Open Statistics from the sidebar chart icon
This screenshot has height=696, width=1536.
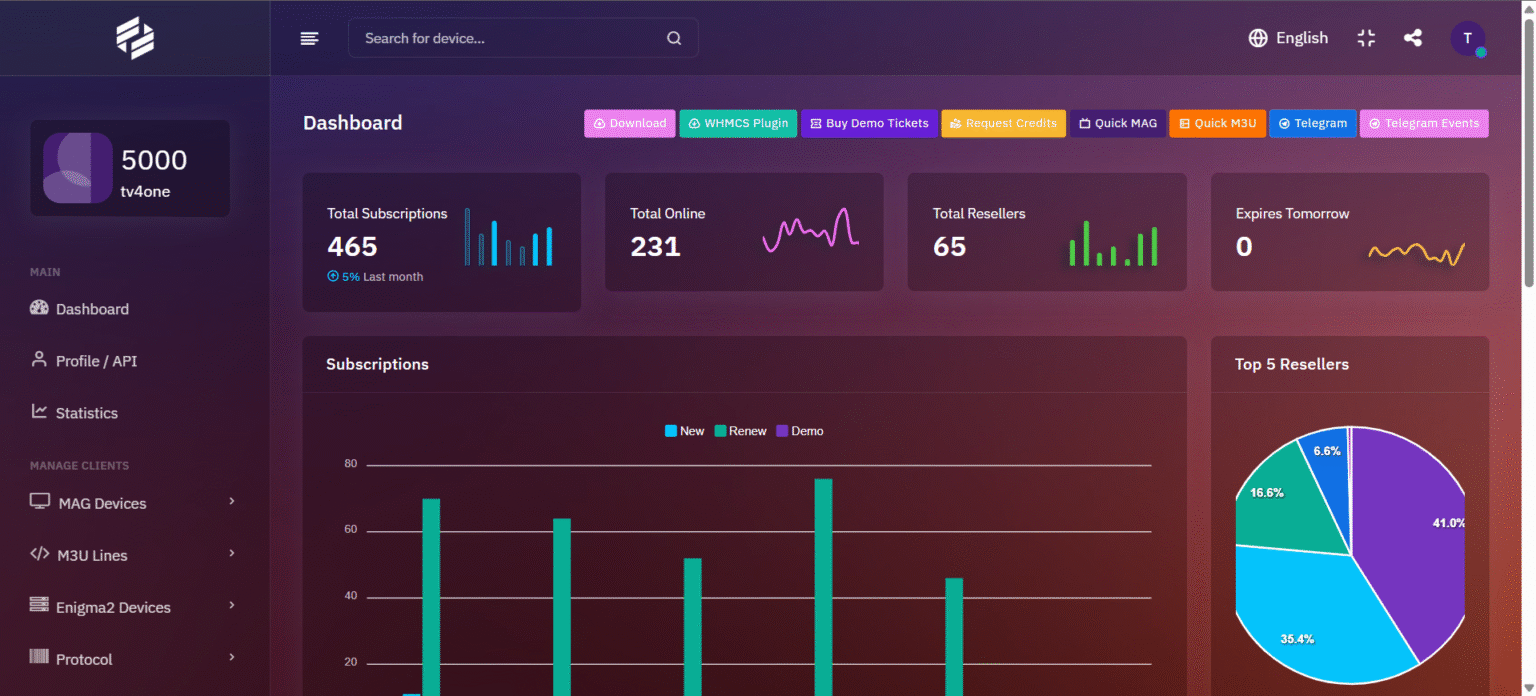coord(39,411)
